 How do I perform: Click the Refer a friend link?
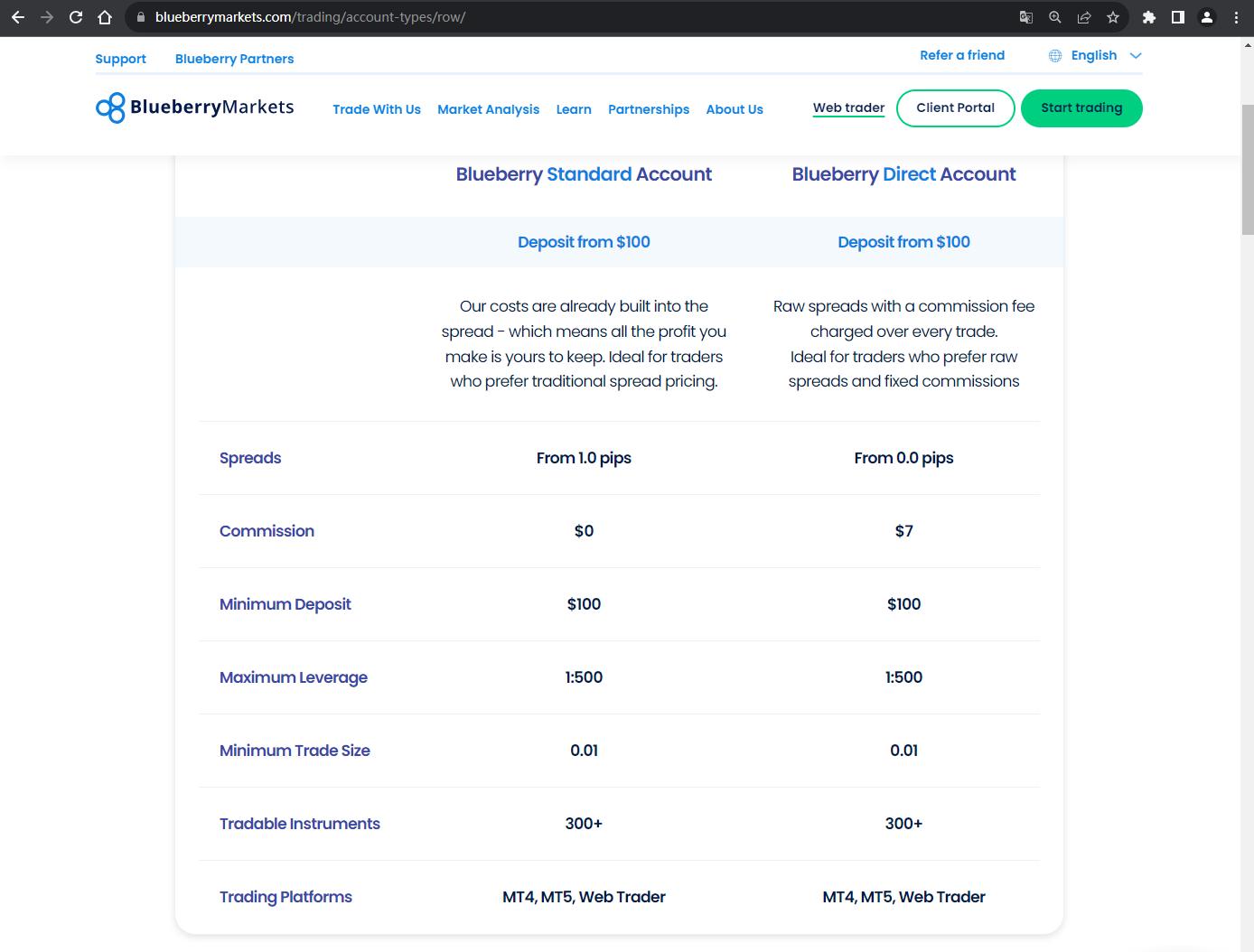click(x=962, y=55)
